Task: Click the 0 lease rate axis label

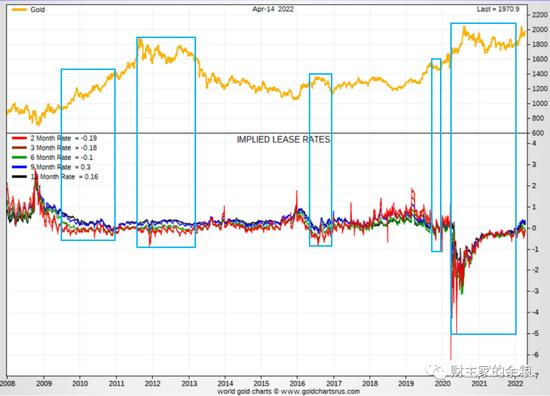Action: pos(534,228)
